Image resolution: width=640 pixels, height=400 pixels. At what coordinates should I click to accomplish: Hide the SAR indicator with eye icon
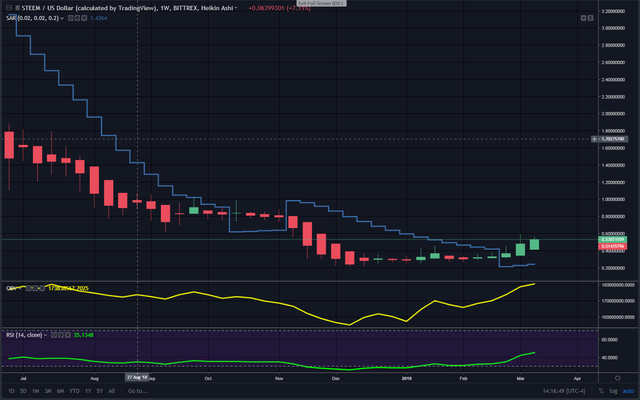pyautogui.click(x=70, y=18)
